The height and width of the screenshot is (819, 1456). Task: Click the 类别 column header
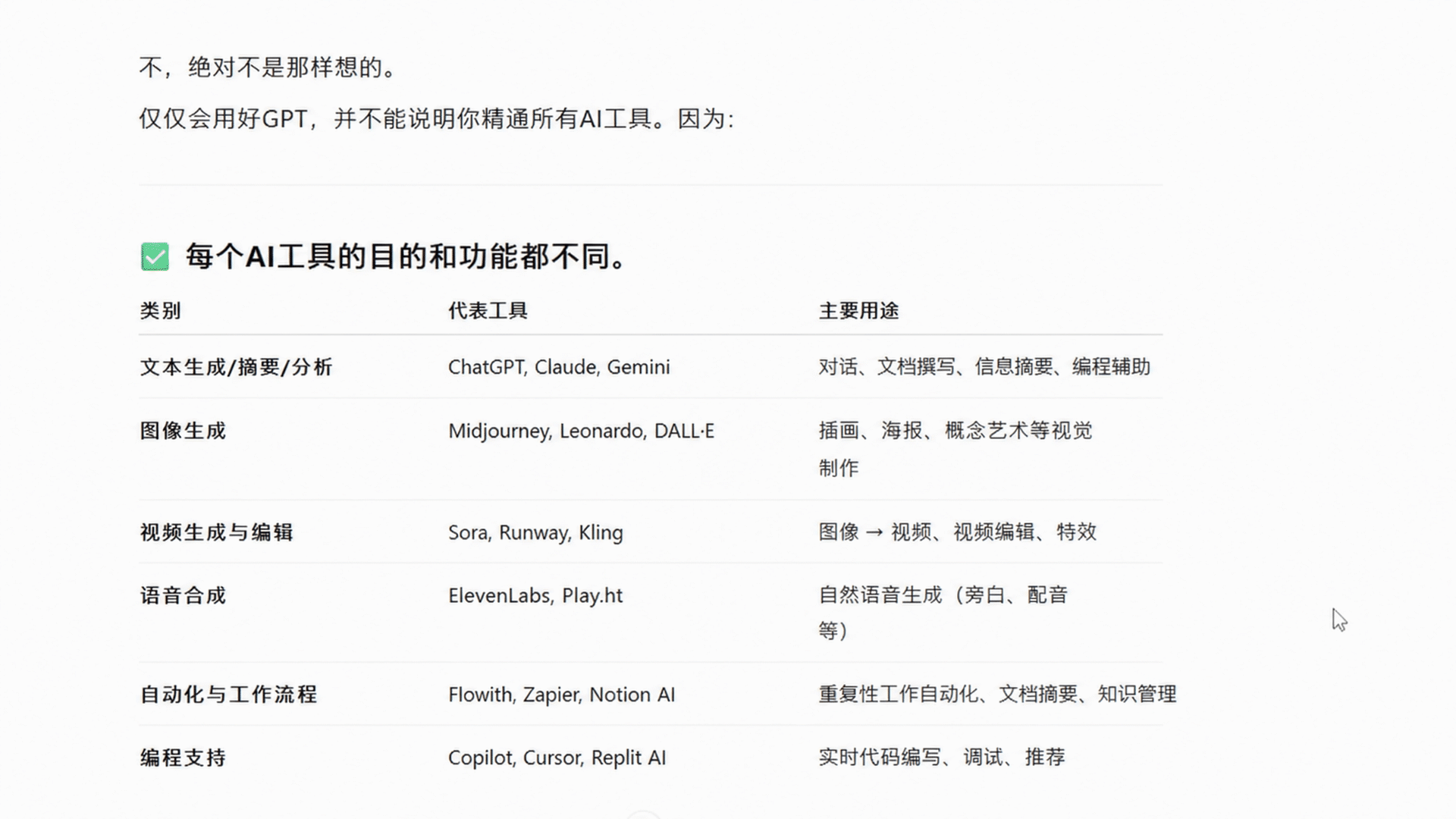click(160, 310)
